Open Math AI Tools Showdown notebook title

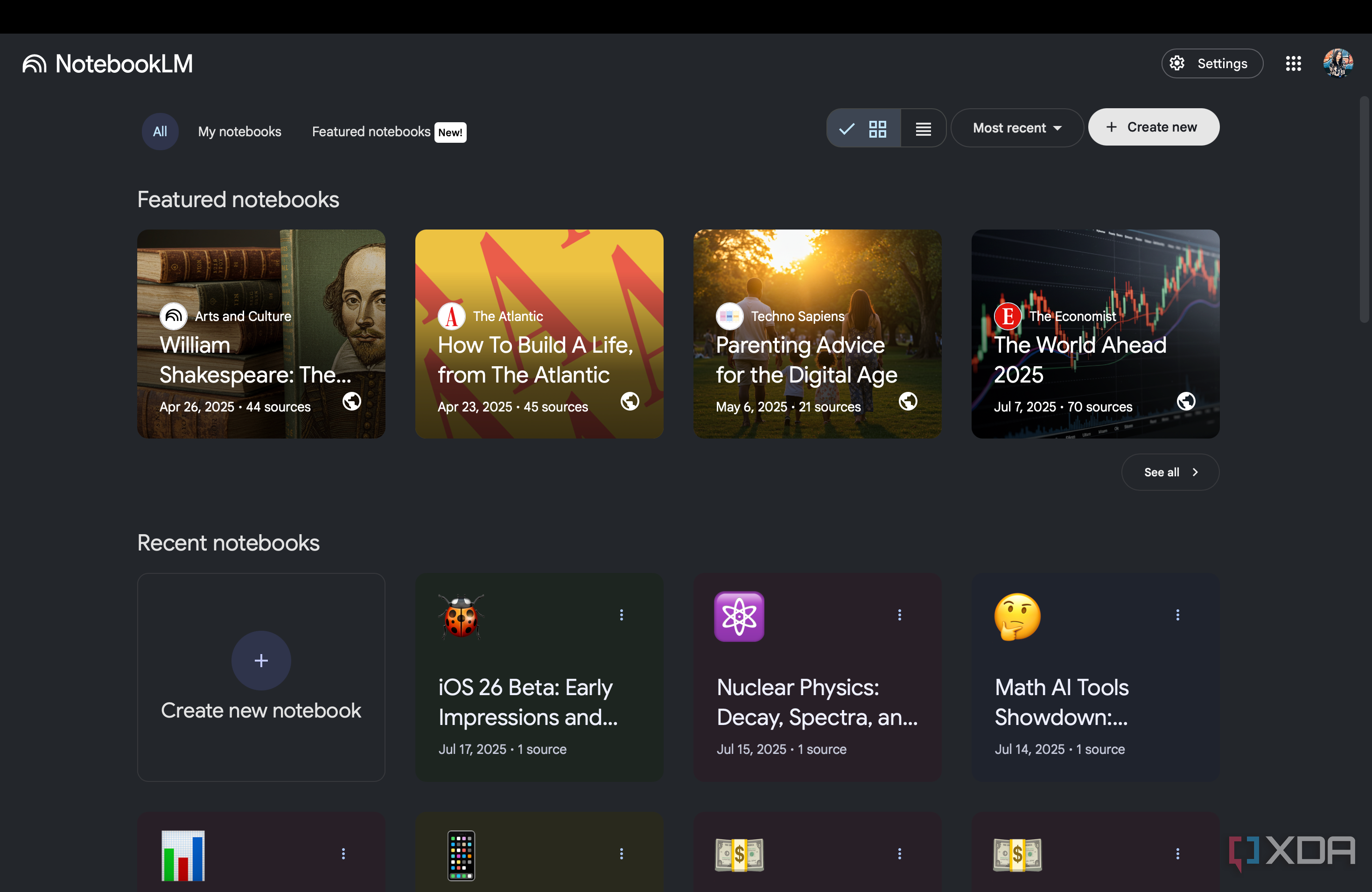[1062, 703]
